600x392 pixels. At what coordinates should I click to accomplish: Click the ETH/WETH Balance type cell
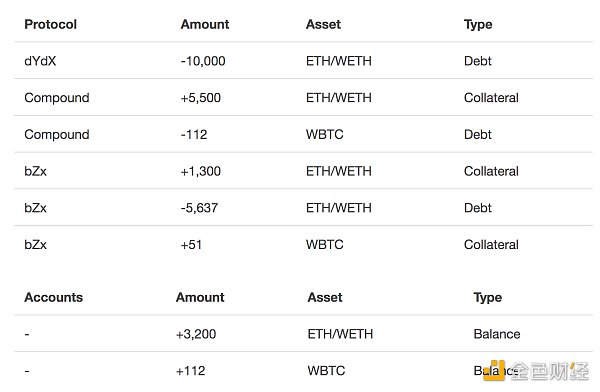click(497, 334)
